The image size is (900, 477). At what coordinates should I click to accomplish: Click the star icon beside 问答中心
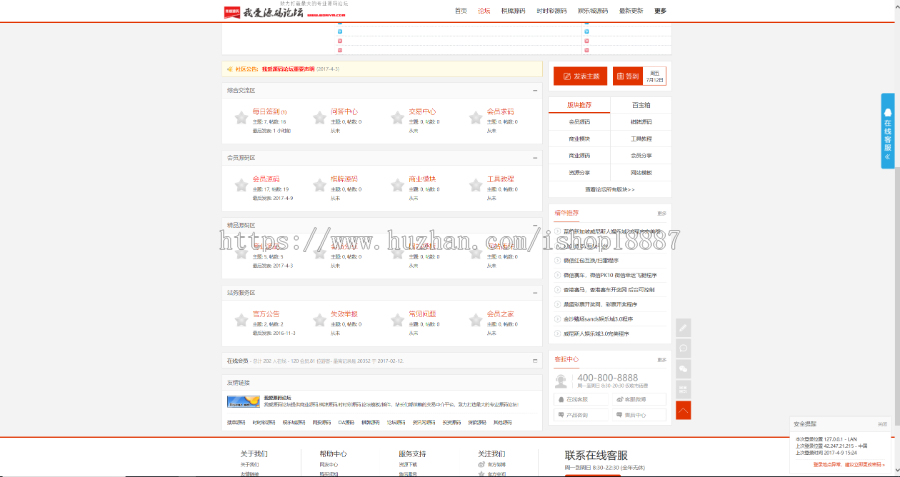[320, 118]
